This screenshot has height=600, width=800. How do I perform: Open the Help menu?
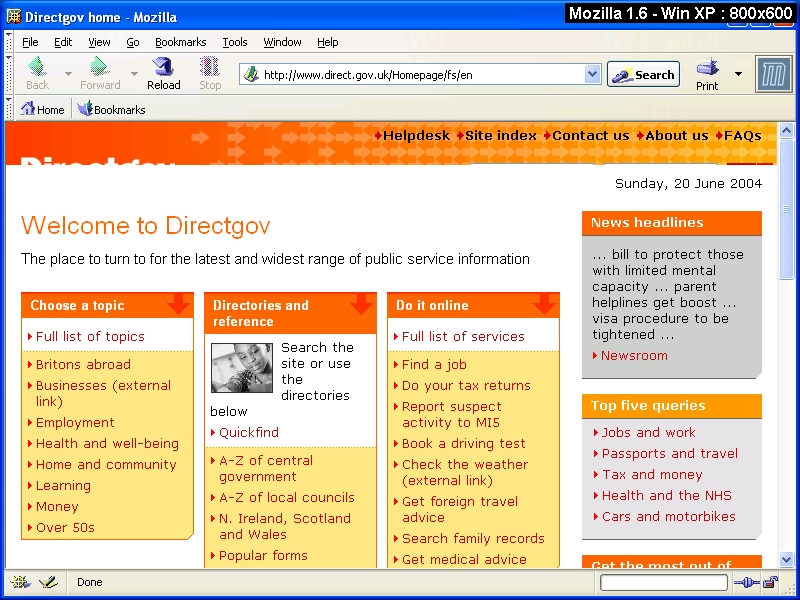pos(328,42)
